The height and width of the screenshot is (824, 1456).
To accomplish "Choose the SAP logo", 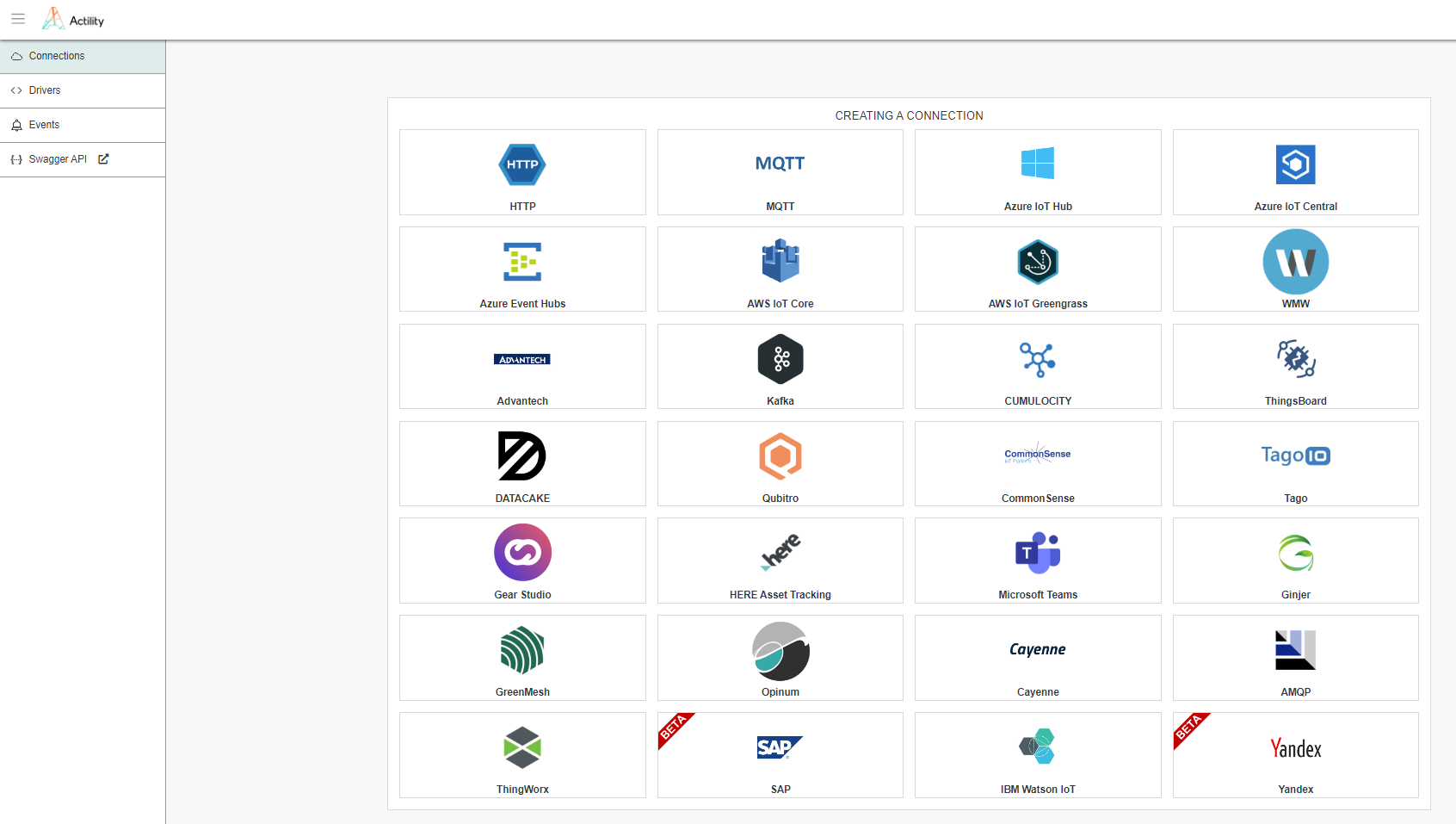I will pos(780,747).
